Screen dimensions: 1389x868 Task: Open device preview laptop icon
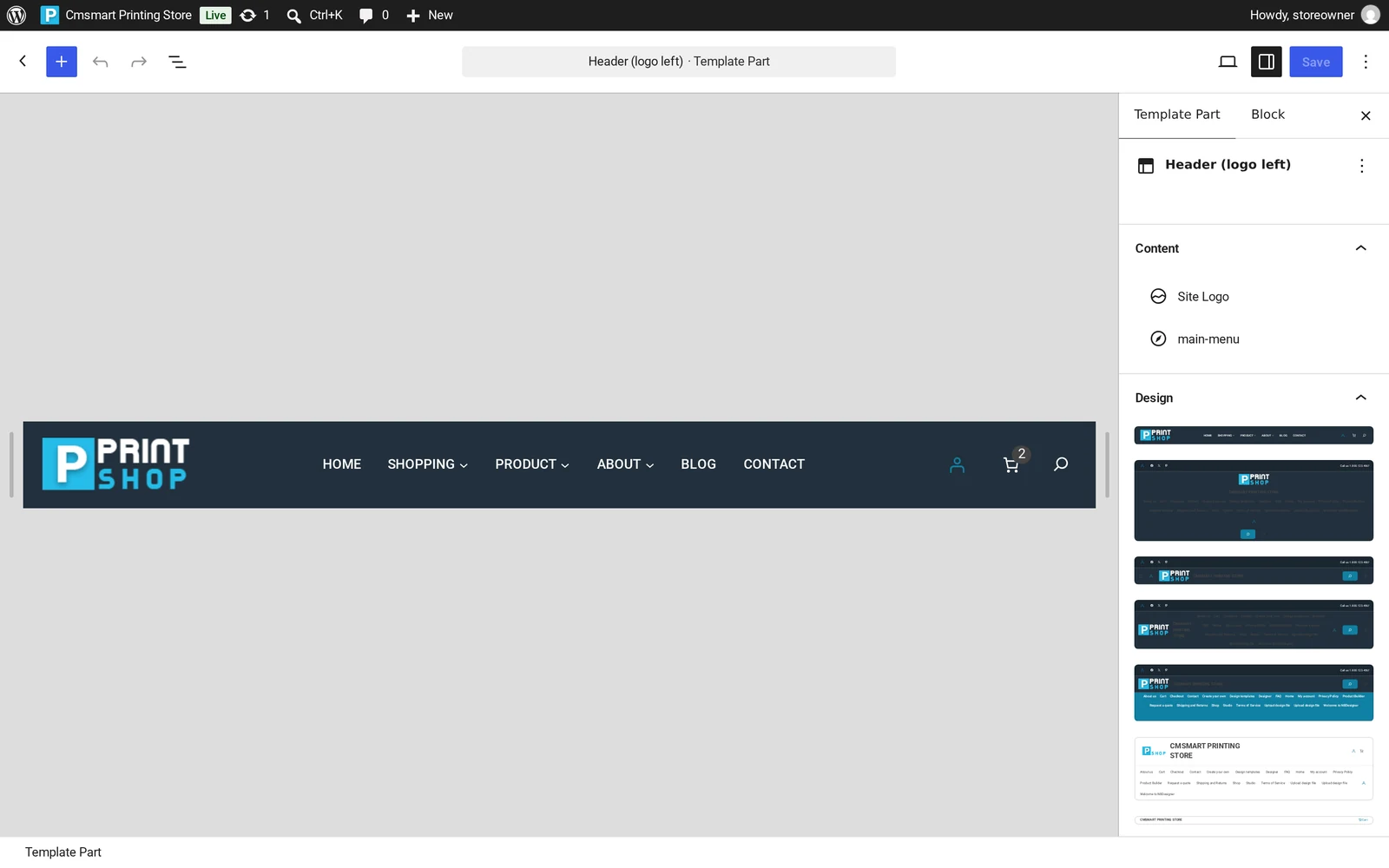(x=1228, y=62)
